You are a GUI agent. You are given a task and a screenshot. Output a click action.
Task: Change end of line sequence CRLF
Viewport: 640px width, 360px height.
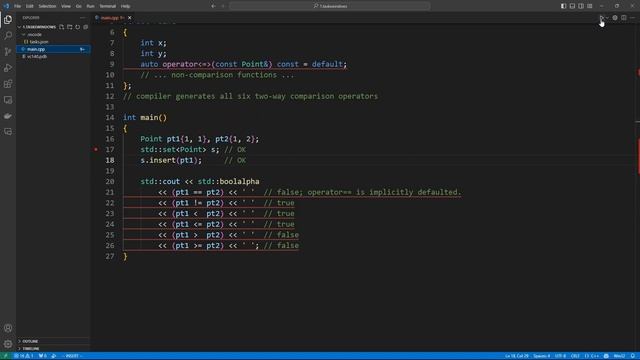click(576, 356)
